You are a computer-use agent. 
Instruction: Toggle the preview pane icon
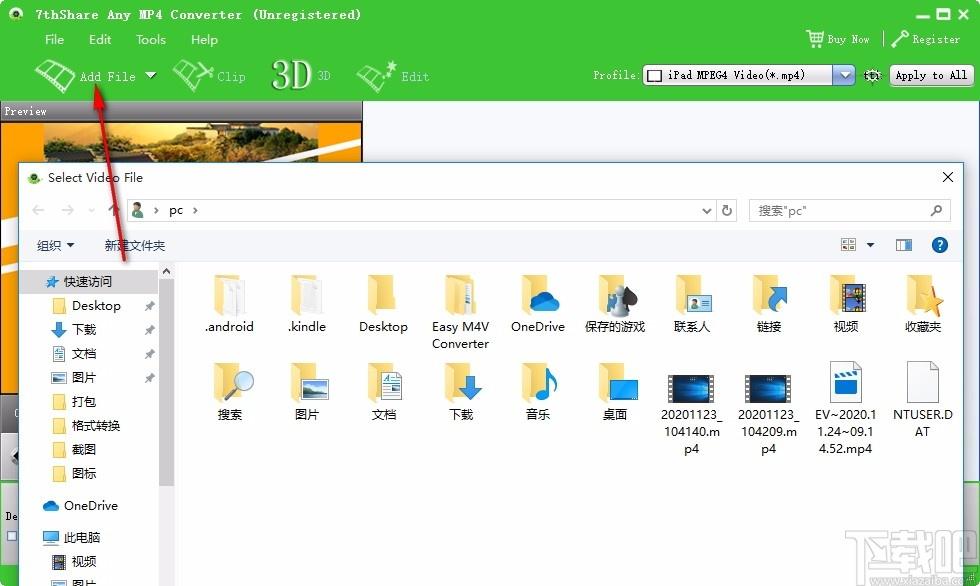904,245
